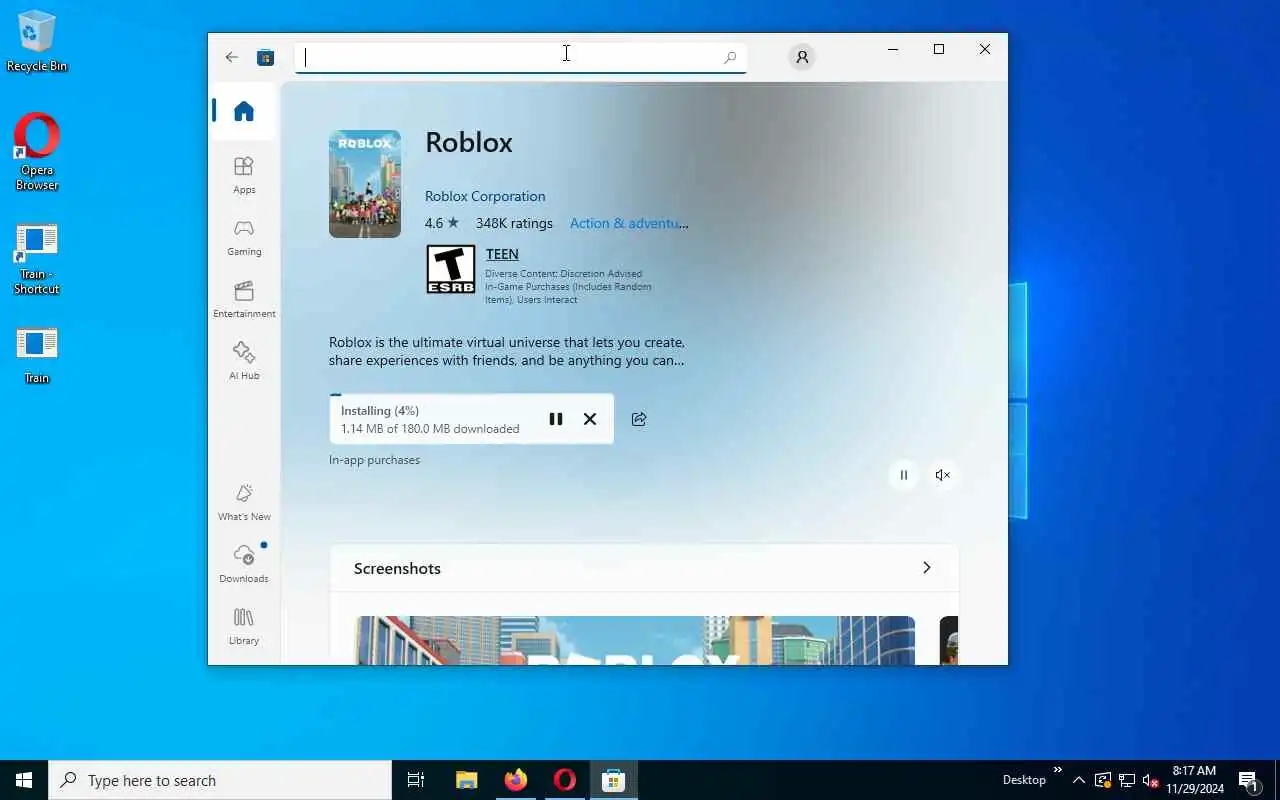This screenshot has height=800, width=1280.
Task: Click the In-app purchases label
Action: pos(374,460)
